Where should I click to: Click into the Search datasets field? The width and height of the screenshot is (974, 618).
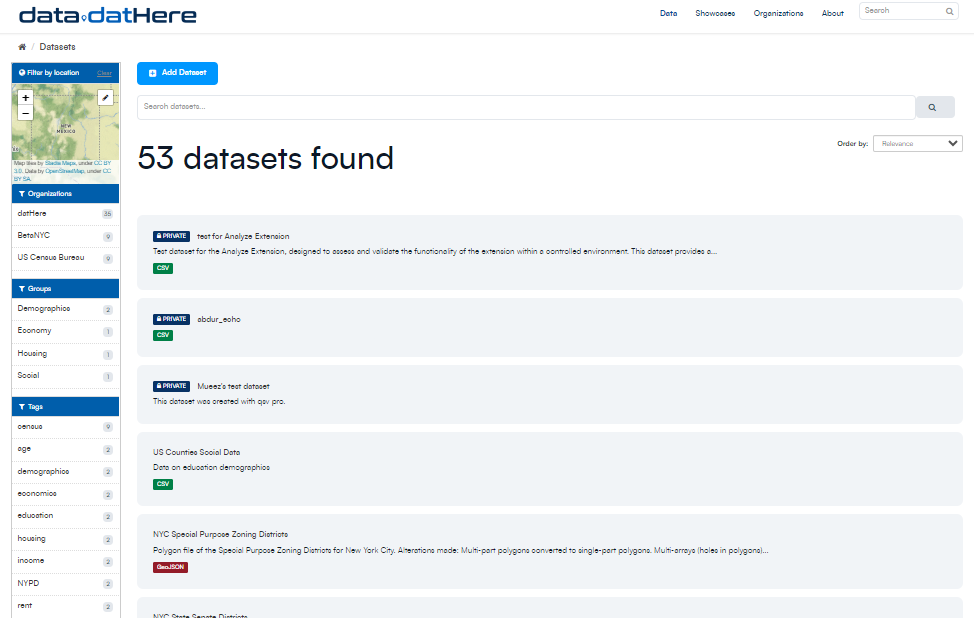point(525,106)
